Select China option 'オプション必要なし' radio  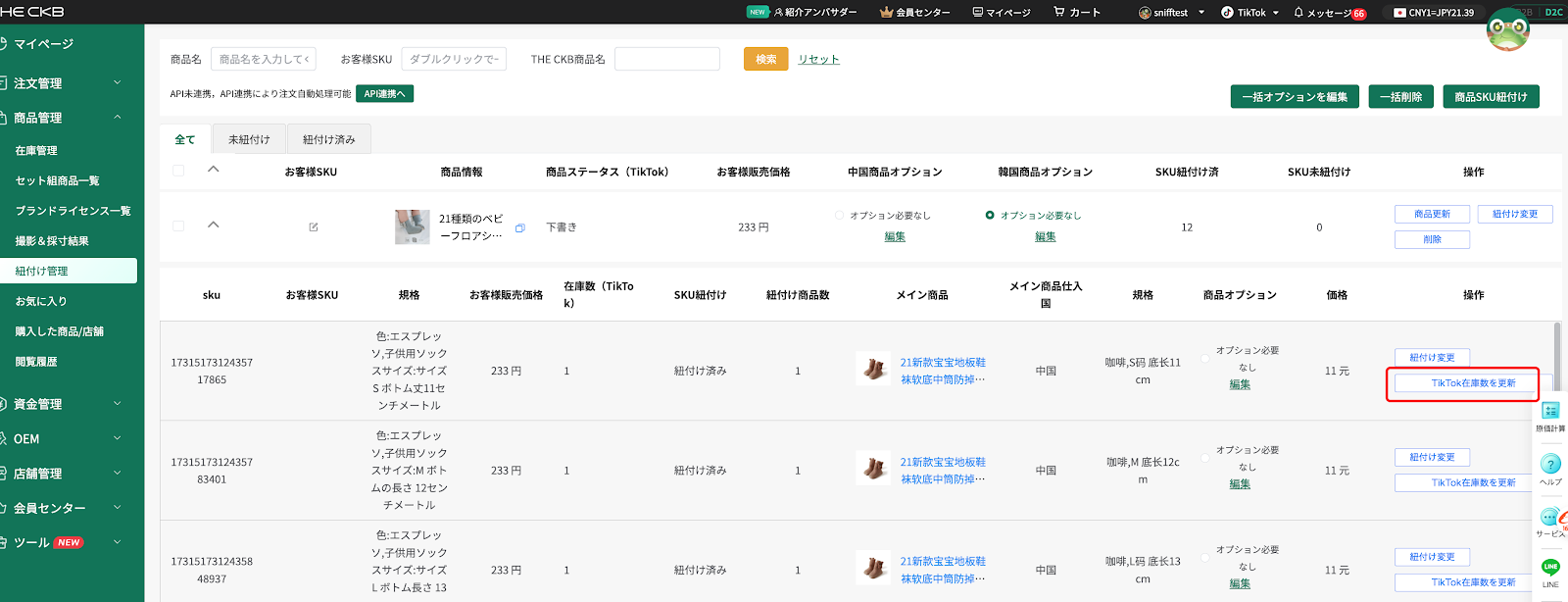pos(840,215)
